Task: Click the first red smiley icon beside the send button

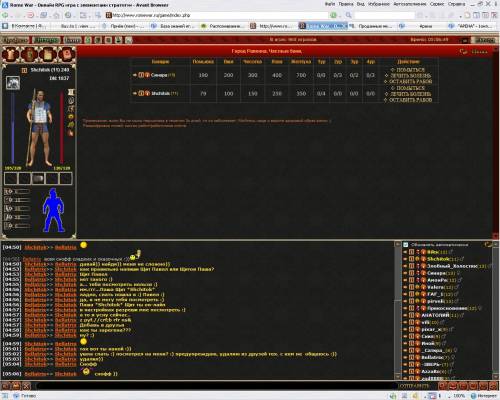Action: click(443, 386)
